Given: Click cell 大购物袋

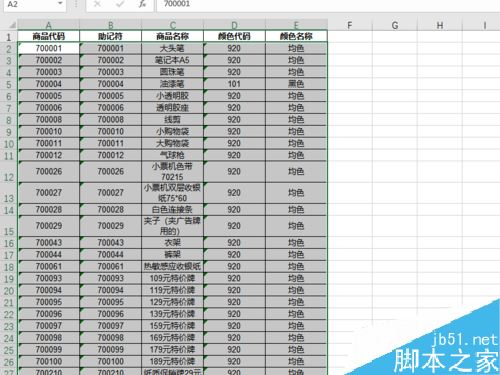Looking at the screenshot, I should pyautogui.click(x=173, y=143).
